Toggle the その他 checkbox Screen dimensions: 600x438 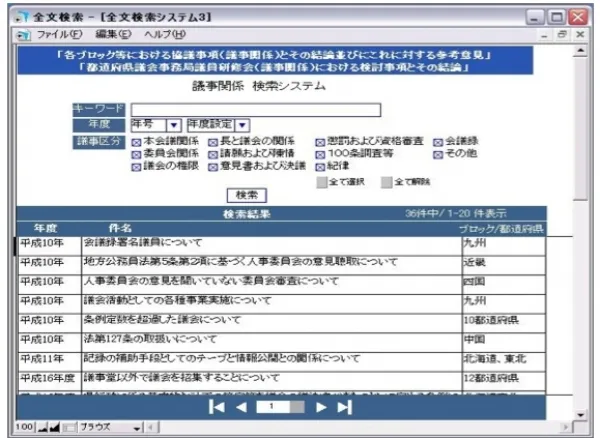[x=438, y=155]
